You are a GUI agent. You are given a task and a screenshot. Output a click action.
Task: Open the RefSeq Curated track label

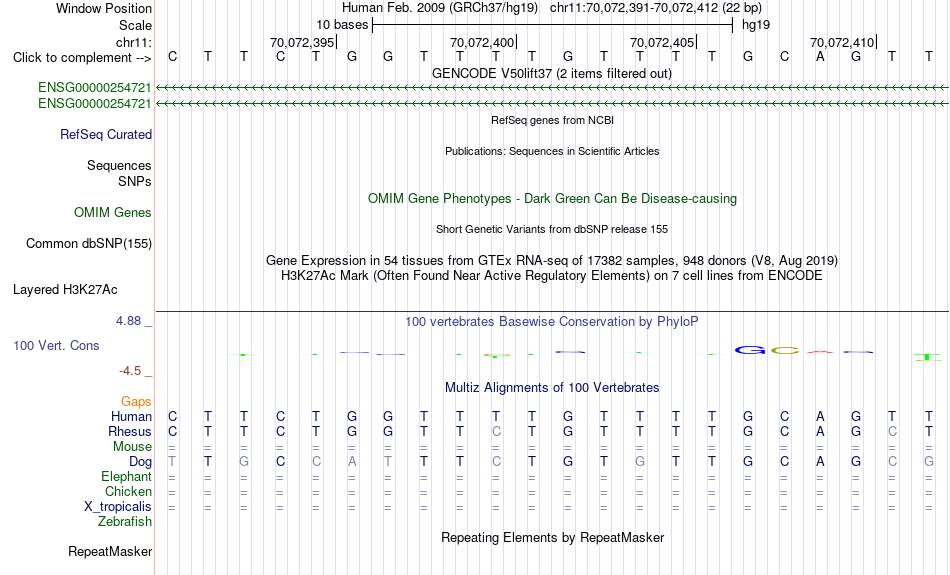[105, 135]
